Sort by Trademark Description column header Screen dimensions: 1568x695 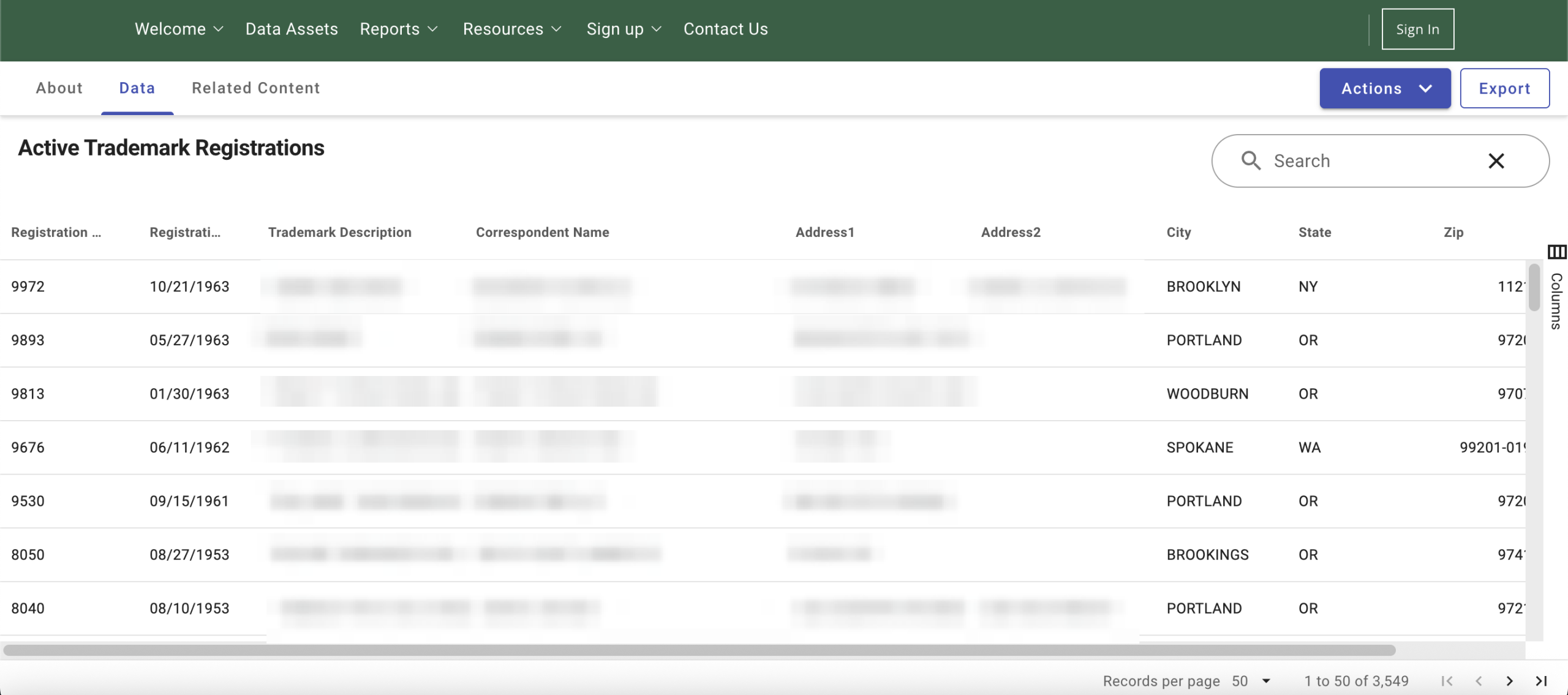(340, 232)
